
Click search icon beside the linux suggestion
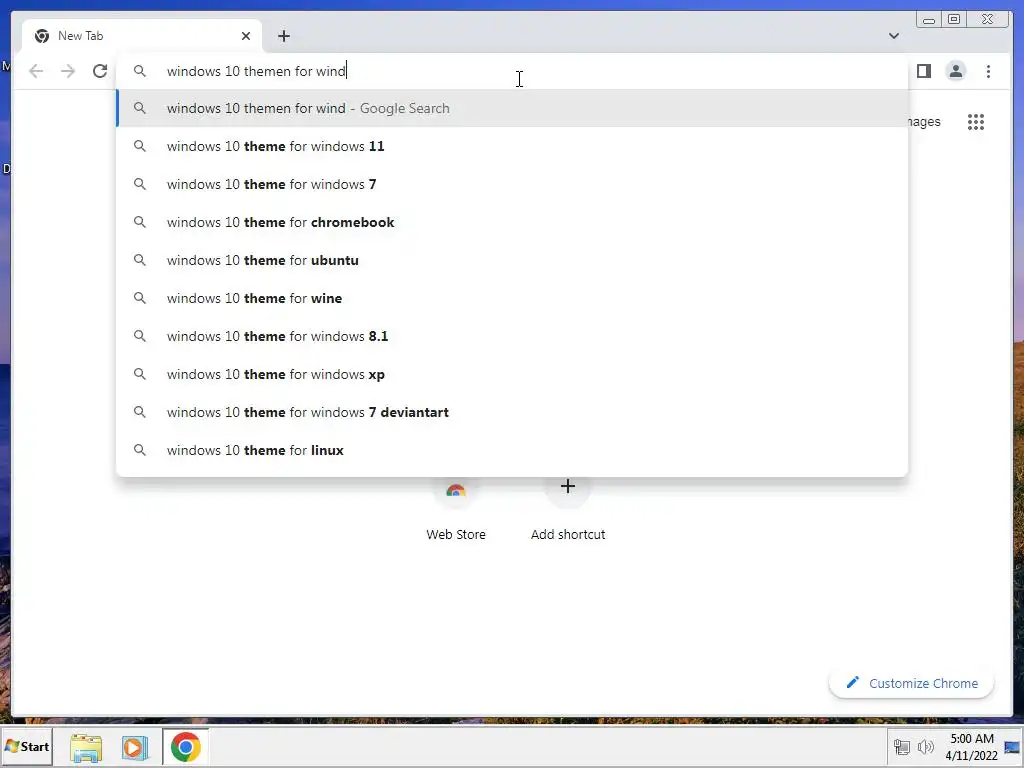[x=140, y=450]
